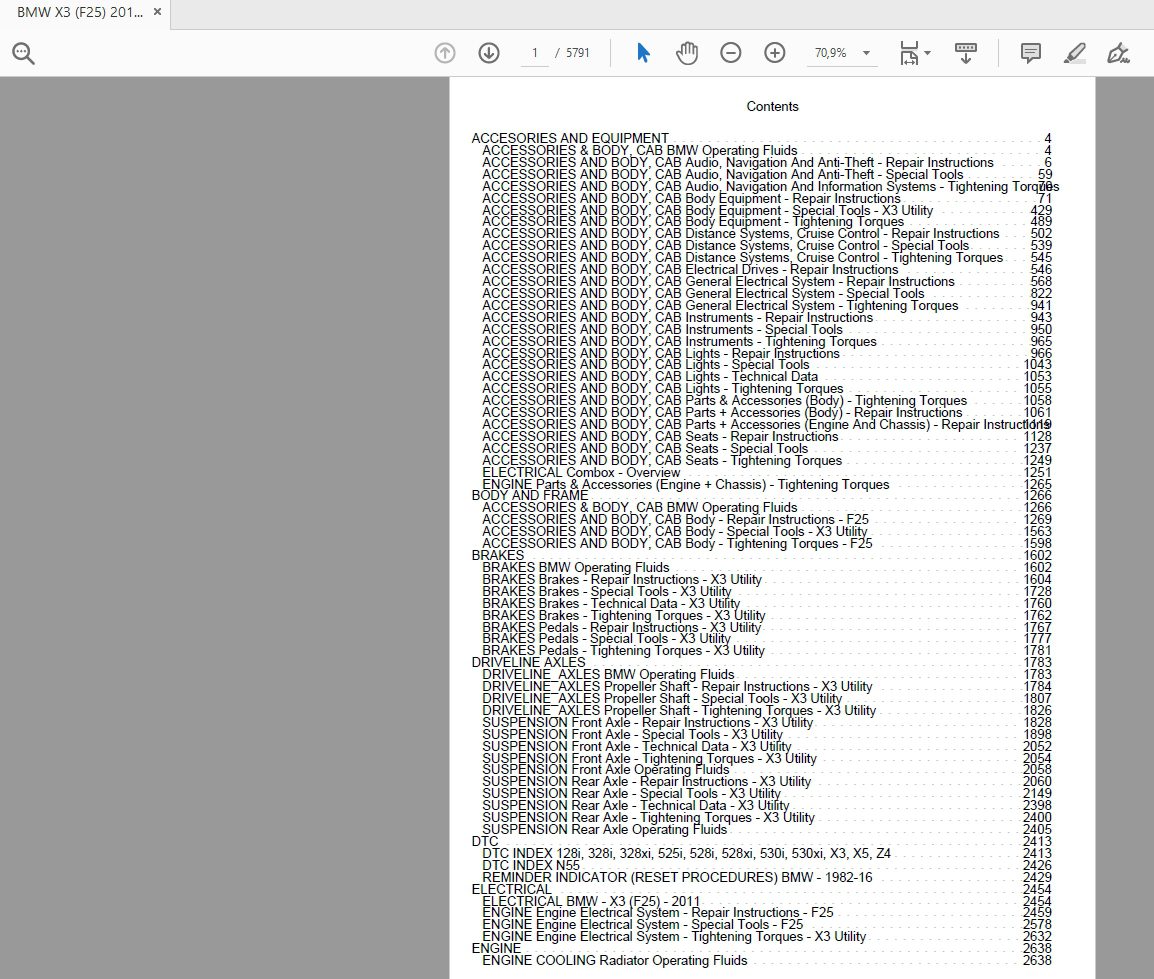Click ELECTRICAL BMW - X3 (F25) - 2011 entry
This screenshot has width=1154, height=979.
(591, 901)
